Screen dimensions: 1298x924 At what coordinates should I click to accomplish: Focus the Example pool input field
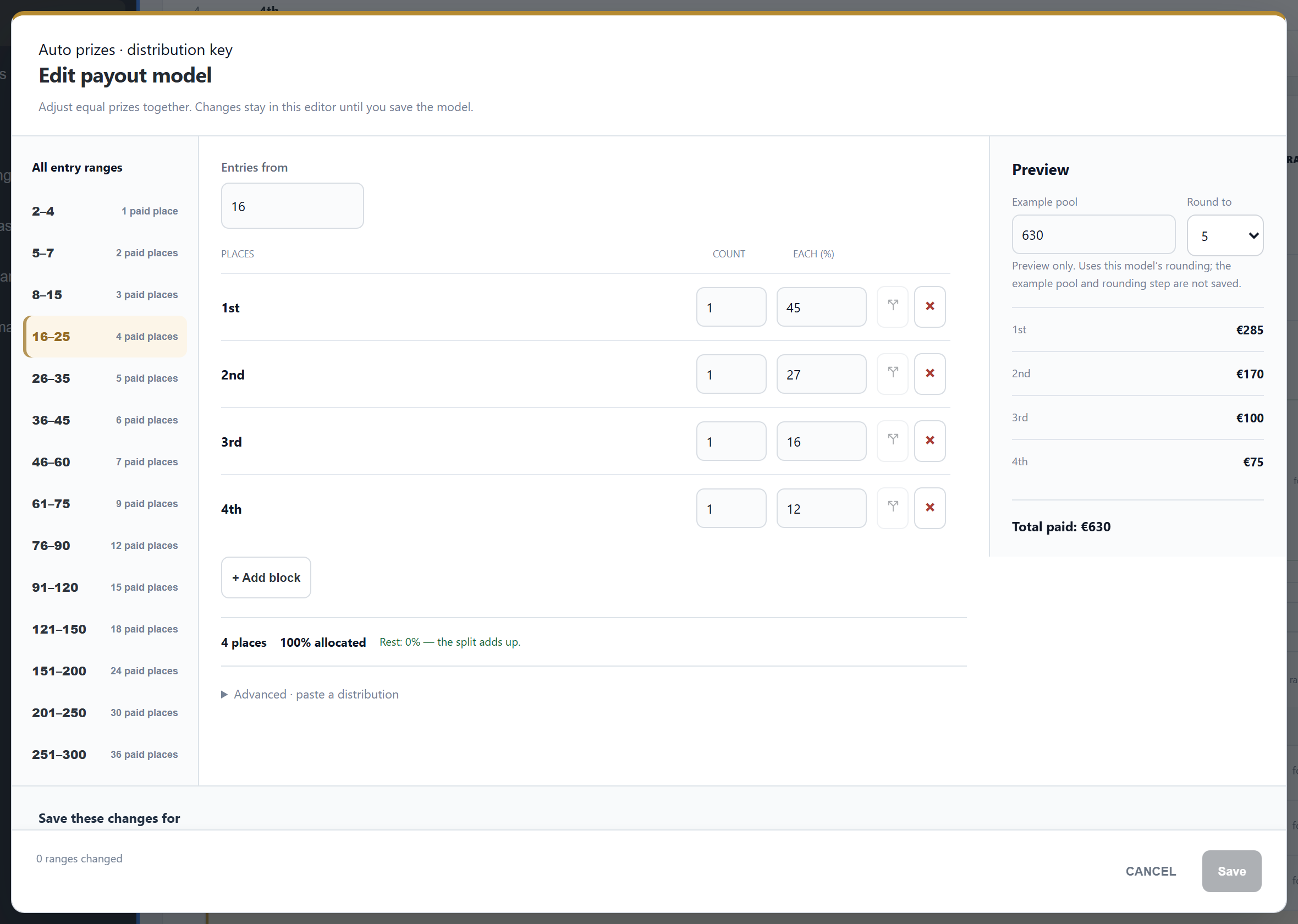click(1093, 234)
